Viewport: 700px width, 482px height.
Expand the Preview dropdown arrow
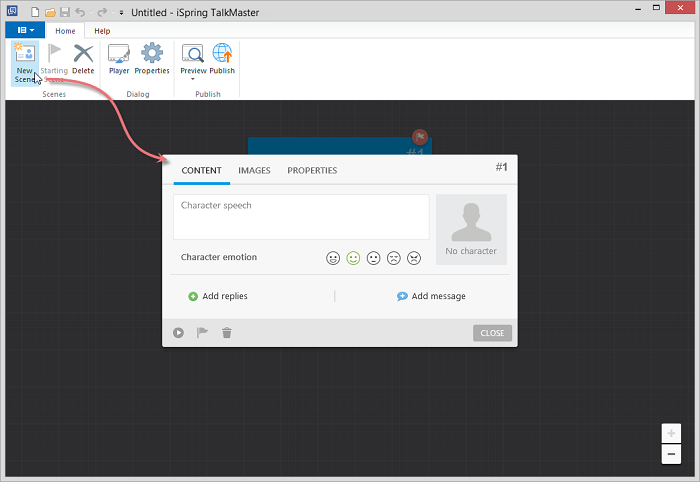coord(193,79)
